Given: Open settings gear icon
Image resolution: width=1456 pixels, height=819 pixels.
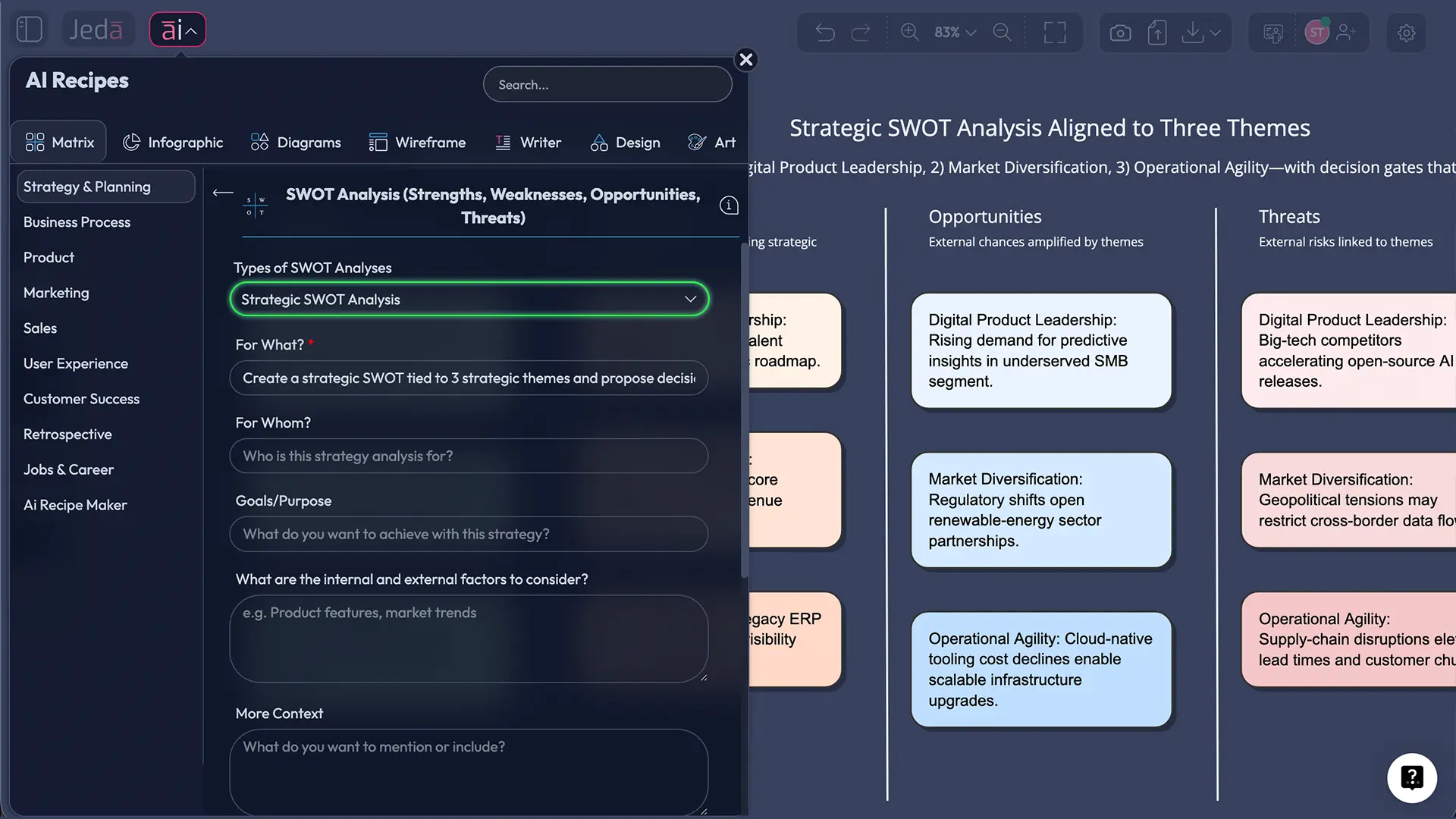Looking at the screenshot, I should coord(1406,33).
